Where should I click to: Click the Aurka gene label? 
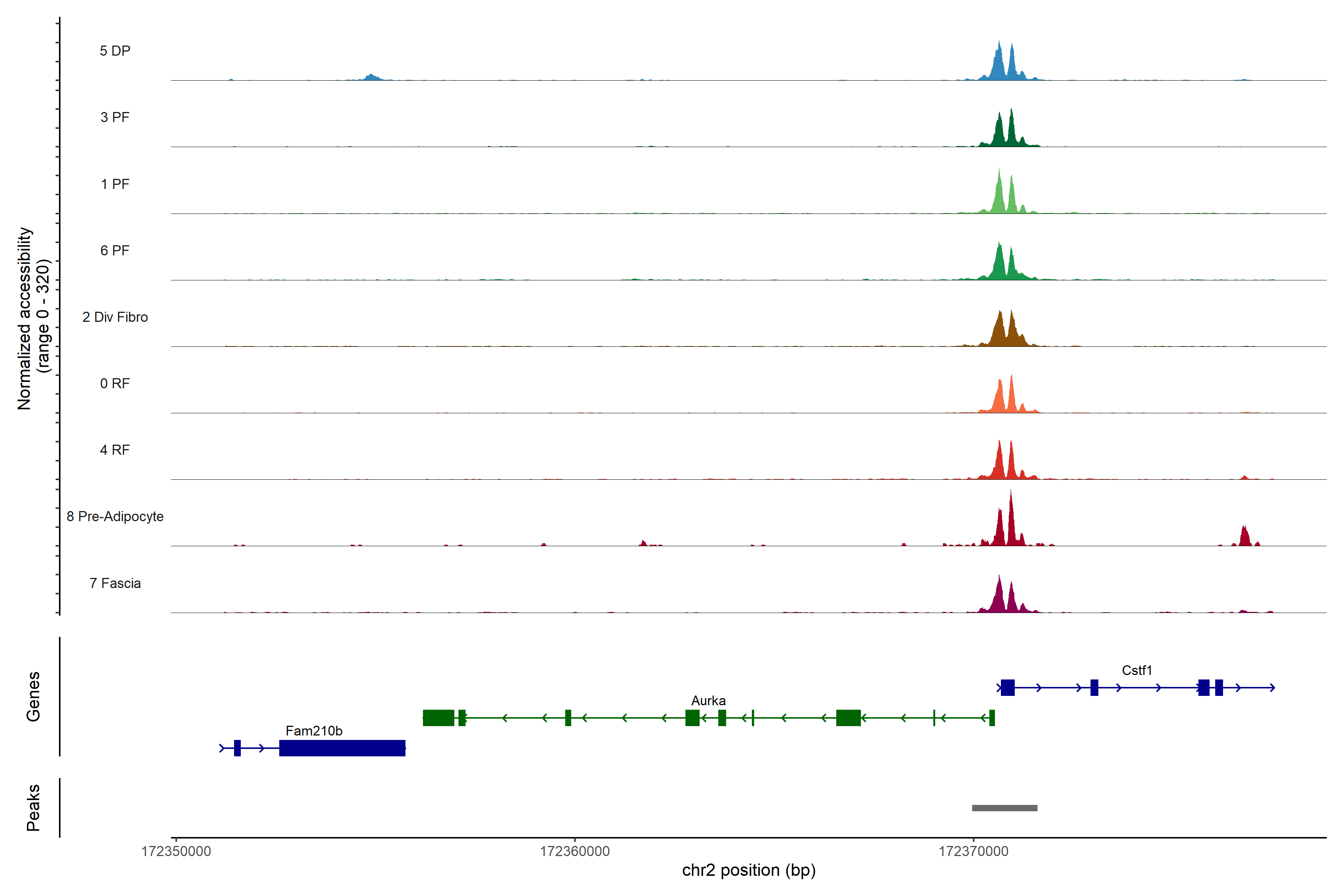pyautogui.click(x=708, y=701)
